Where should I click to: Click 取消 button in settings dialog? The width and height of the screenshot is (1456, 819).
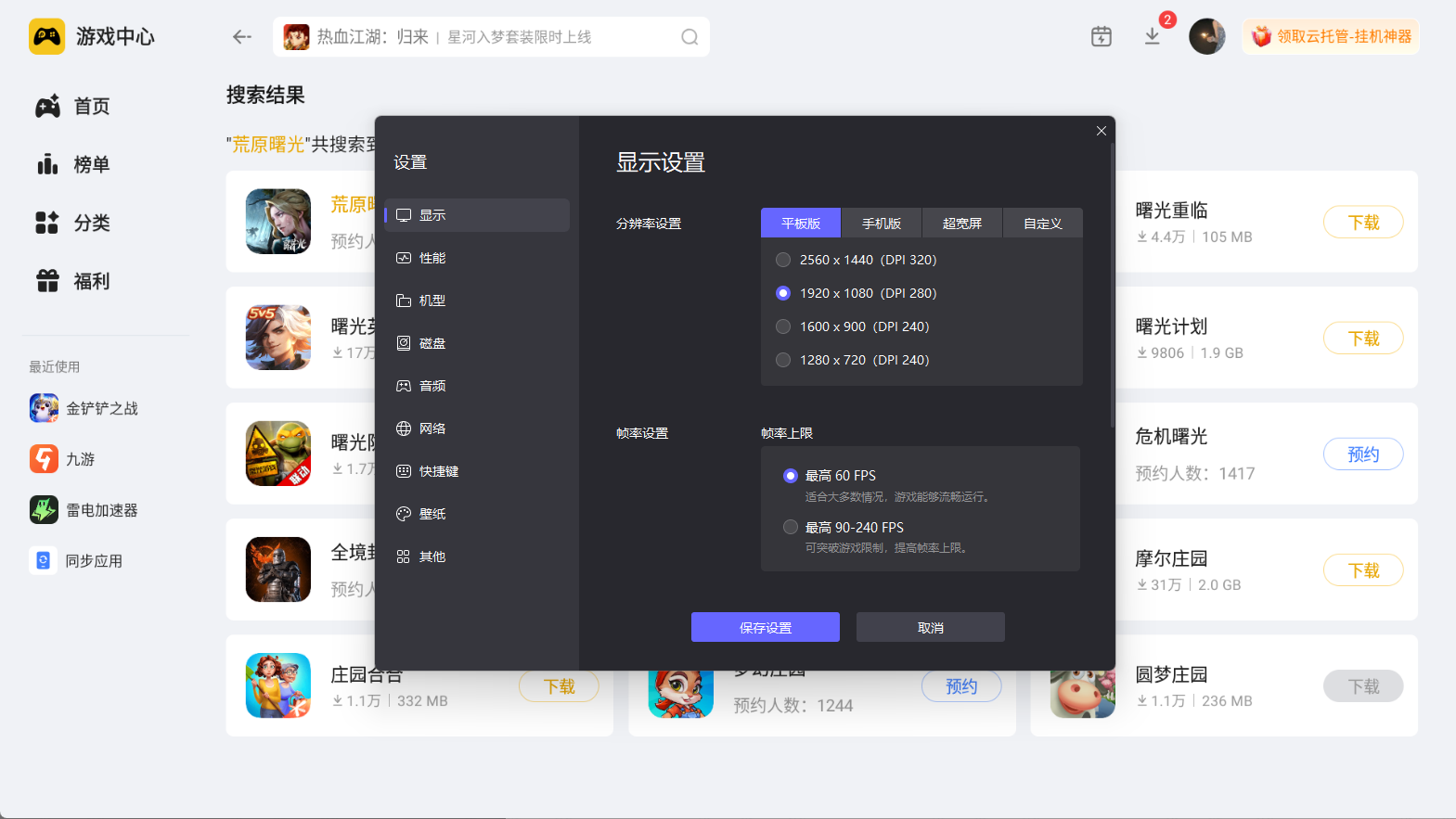[x=931, y=627]
